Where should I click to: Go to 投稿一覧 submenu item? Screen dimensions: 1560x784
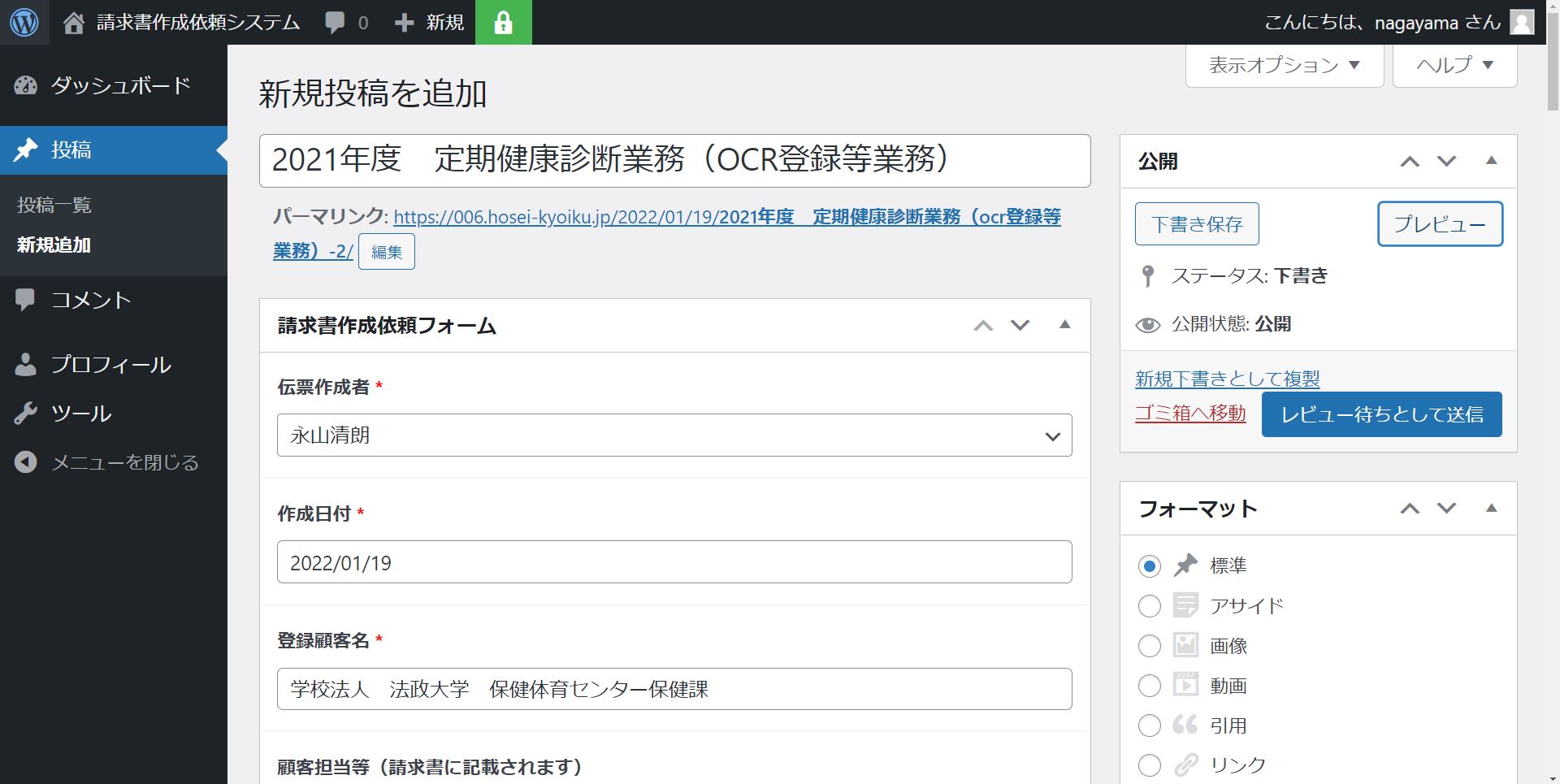pyautogui.click(x=54, y=205)
